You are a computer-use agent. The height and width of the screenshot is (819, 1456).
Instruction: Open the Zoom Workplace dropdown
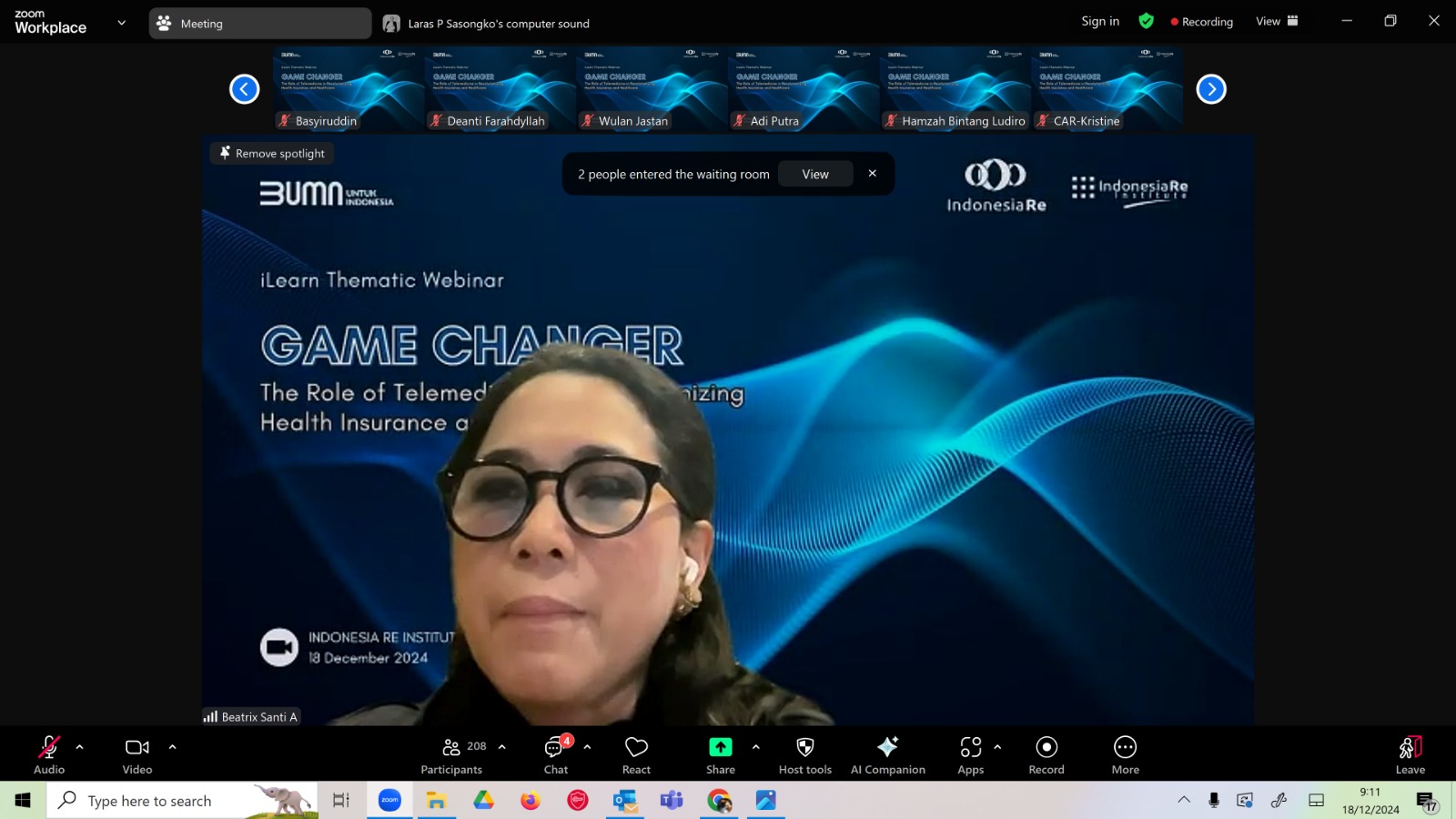point(122,23)
